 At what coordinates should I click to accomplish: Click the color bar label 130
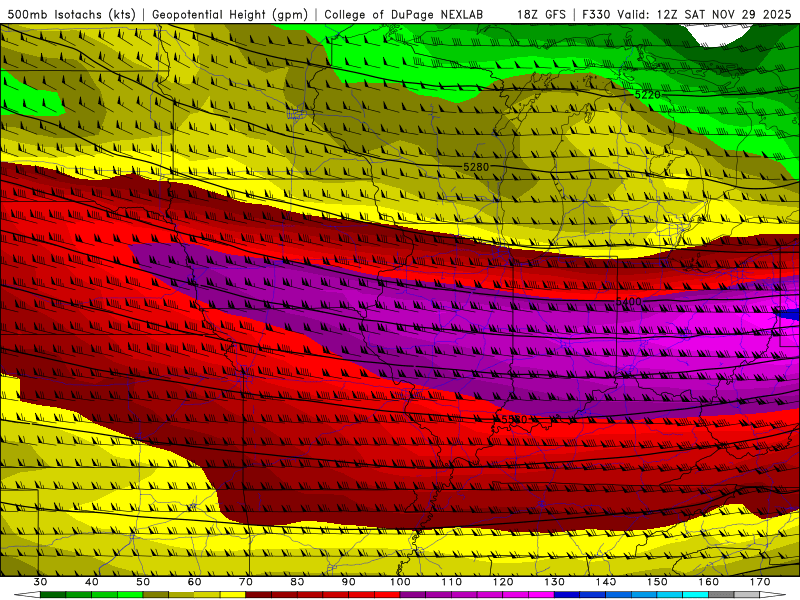554,582
